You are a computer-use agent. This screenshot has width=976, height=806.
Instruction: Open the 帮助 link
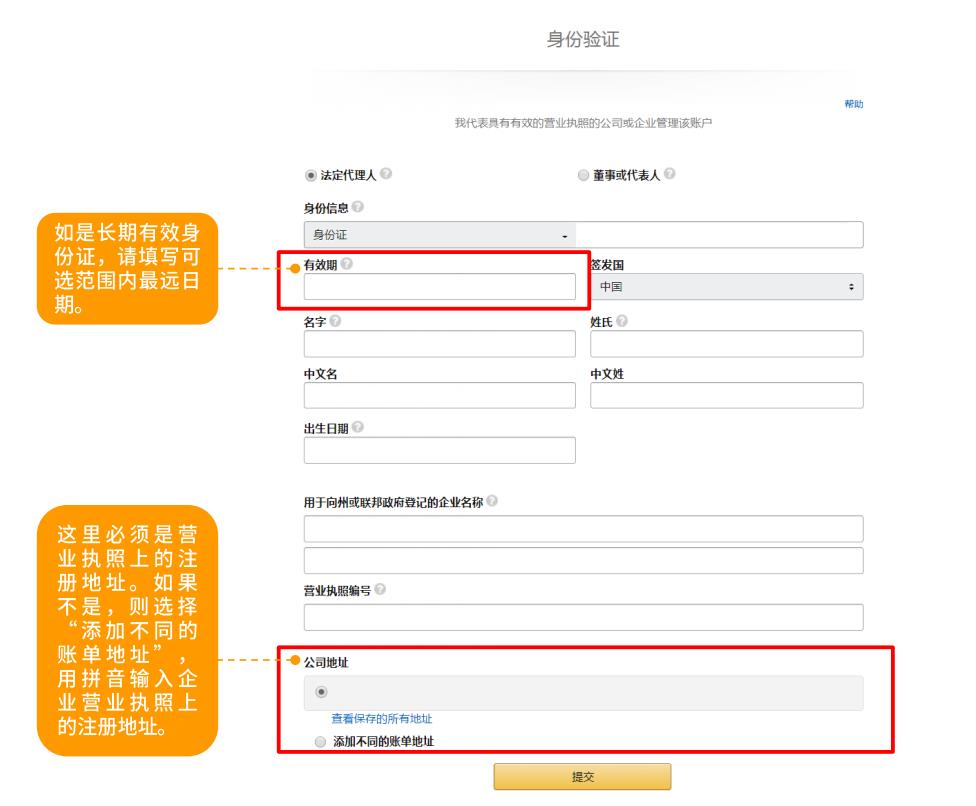click(853, 105)
